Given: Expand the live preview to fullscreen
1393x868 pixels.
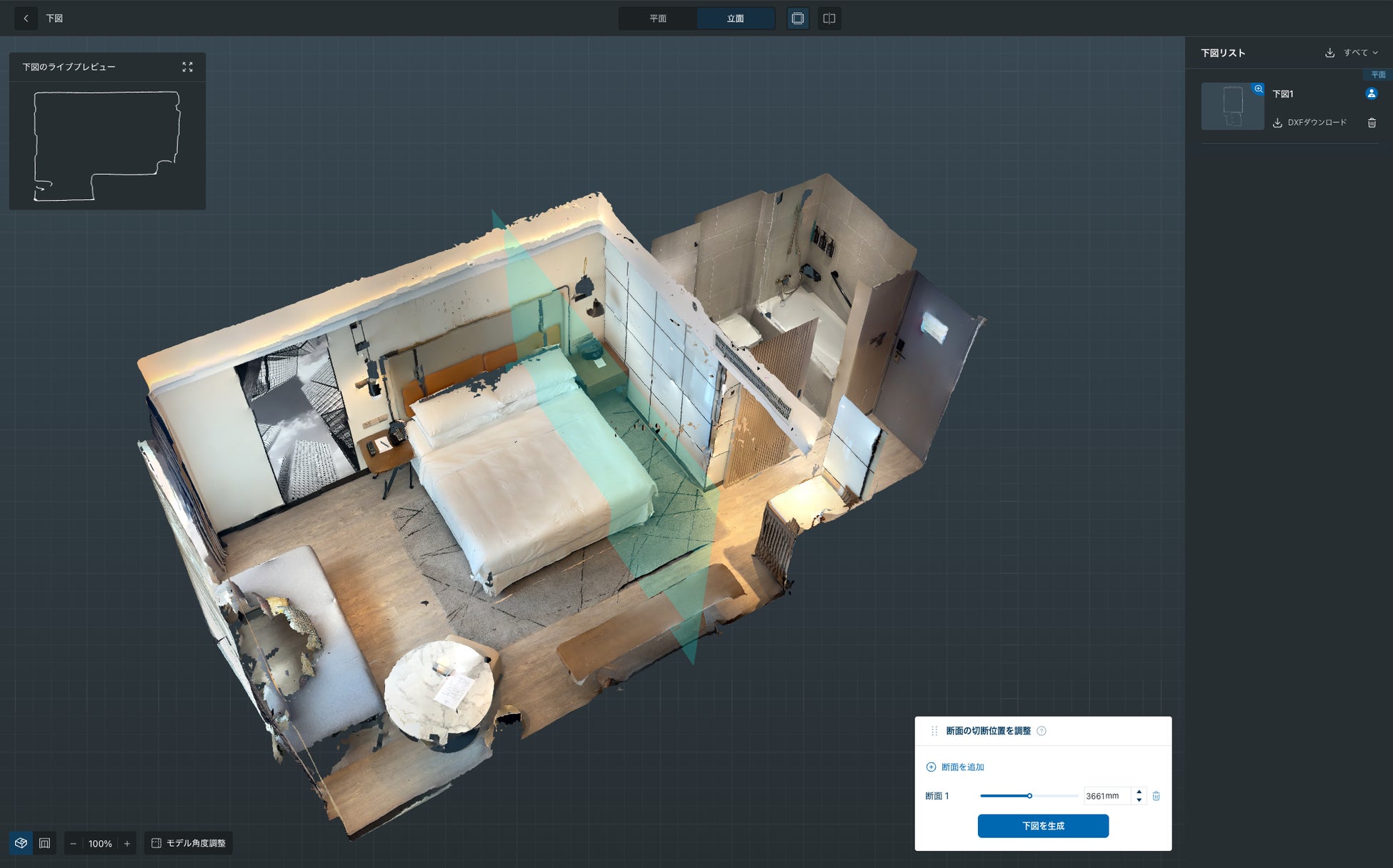Looking at the screenshot, I should click(187, 67).
